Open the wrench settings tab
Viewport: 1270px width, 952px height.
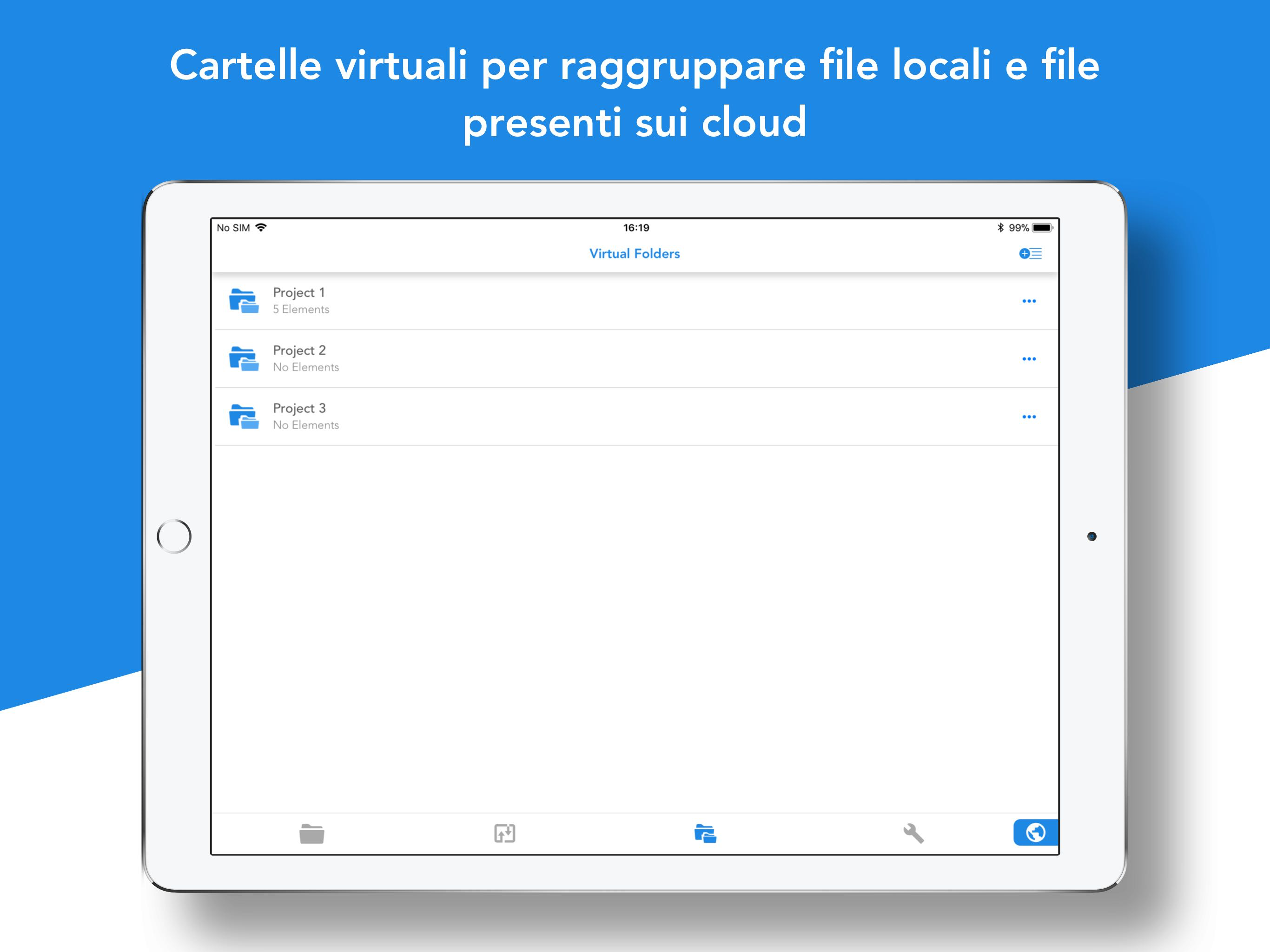(x=913, y=833)
